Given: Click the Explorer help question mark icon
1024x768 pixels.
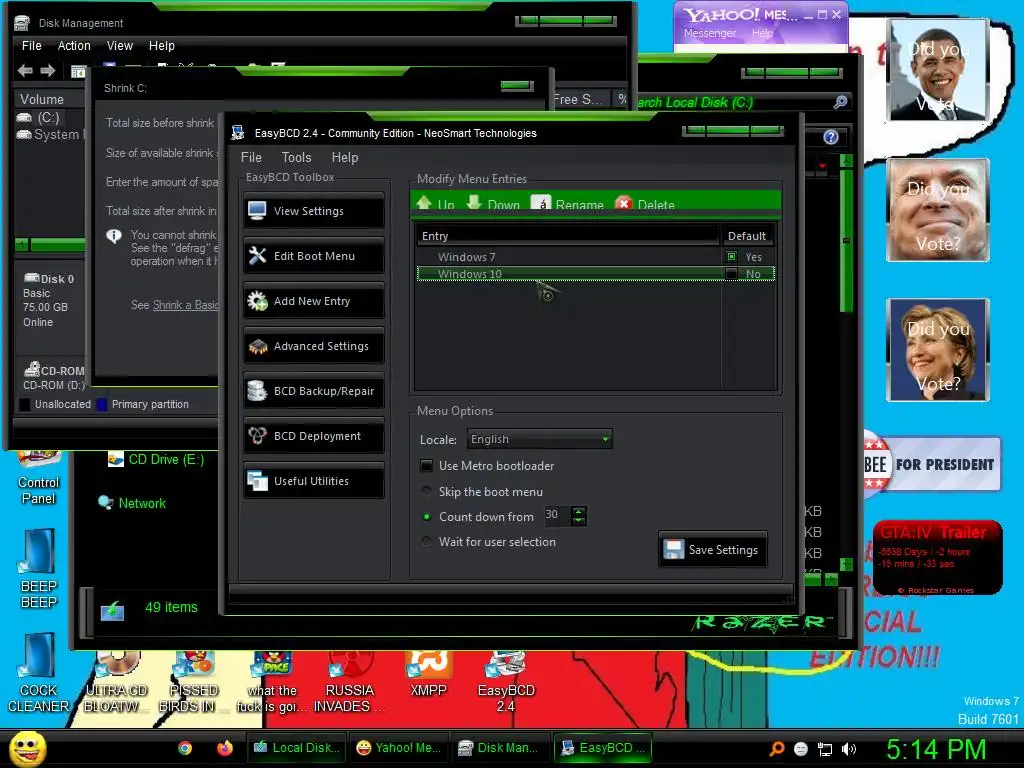Looking at the screenshot, I should 831,136.
